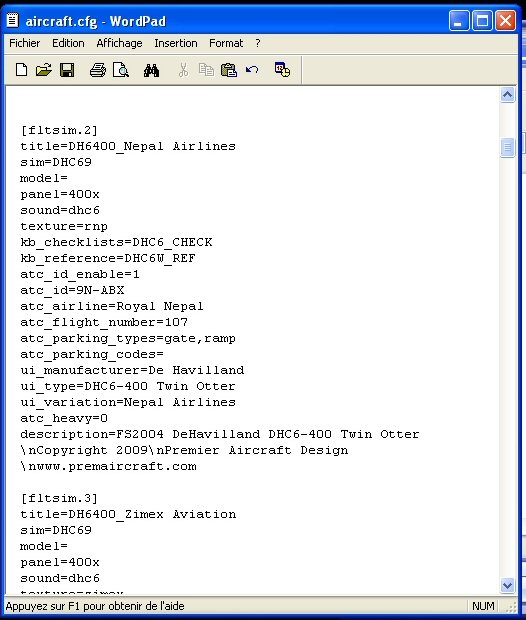This screenshot has height=620, width=526.
Task: Save the file with the floppy disk icon
Action: pos(67,70)
